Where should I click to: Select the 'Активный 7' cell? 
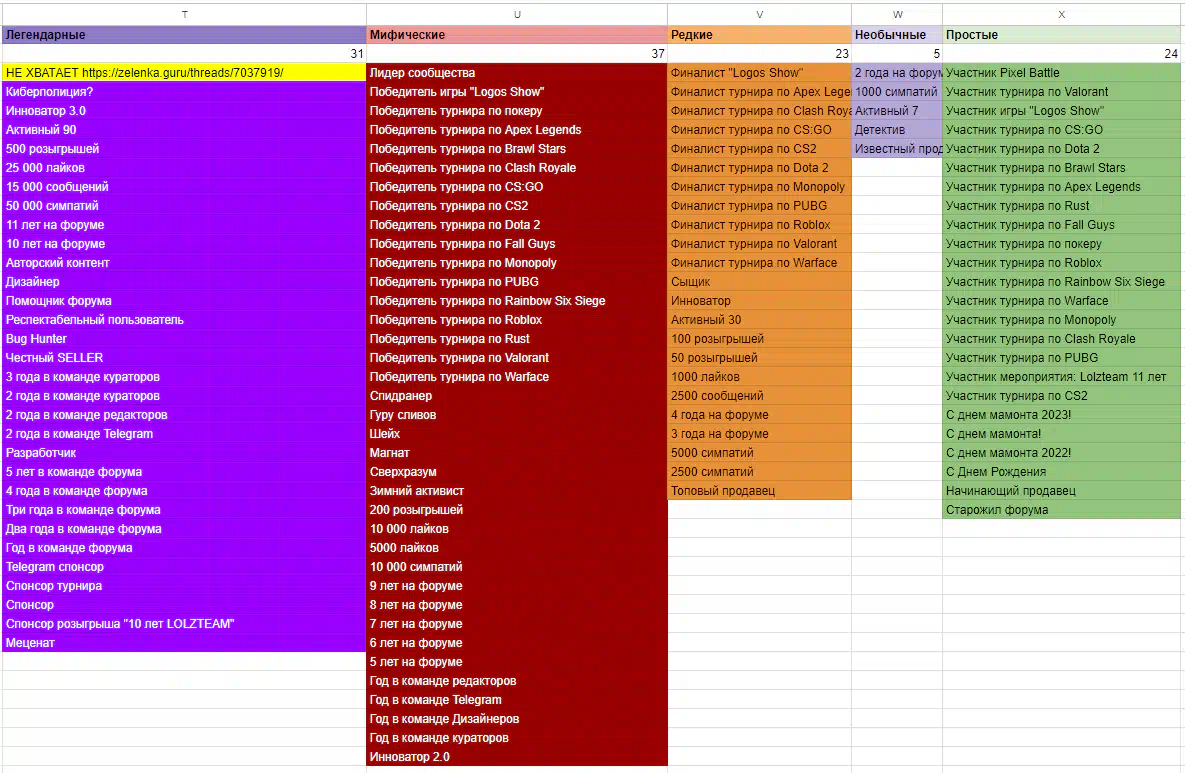pos(897,110)
